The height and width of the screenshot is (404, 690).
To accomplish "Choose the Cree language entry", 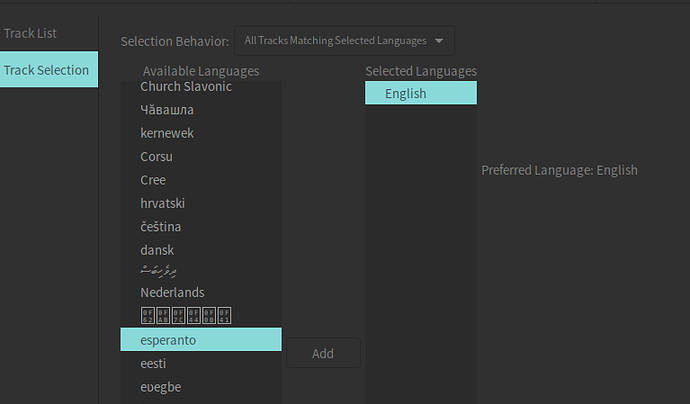I will point(153,180).
